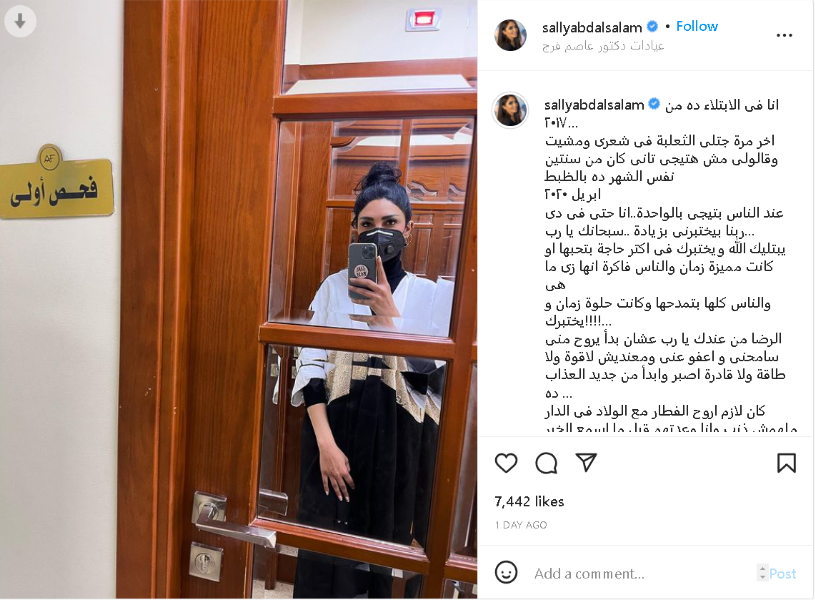Click the mirror selfie photo

tap(239, 299)
